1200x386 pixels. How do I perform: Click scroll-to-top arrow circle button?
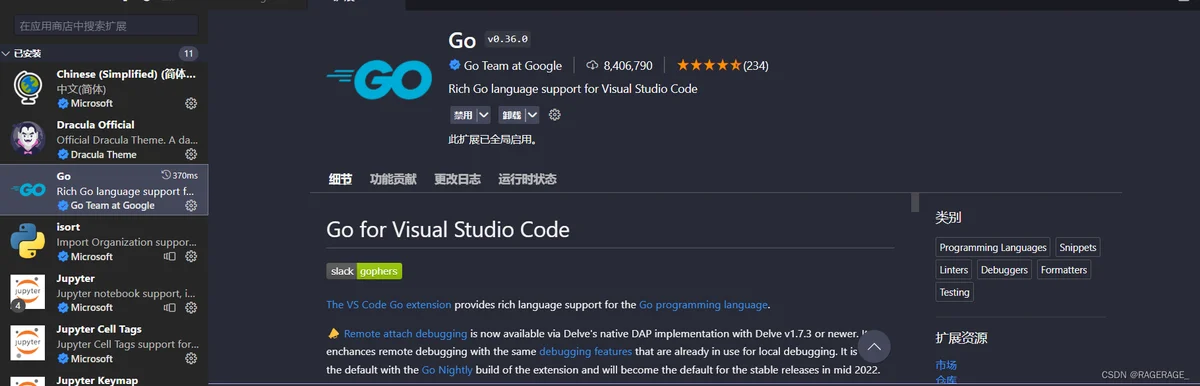873,347
